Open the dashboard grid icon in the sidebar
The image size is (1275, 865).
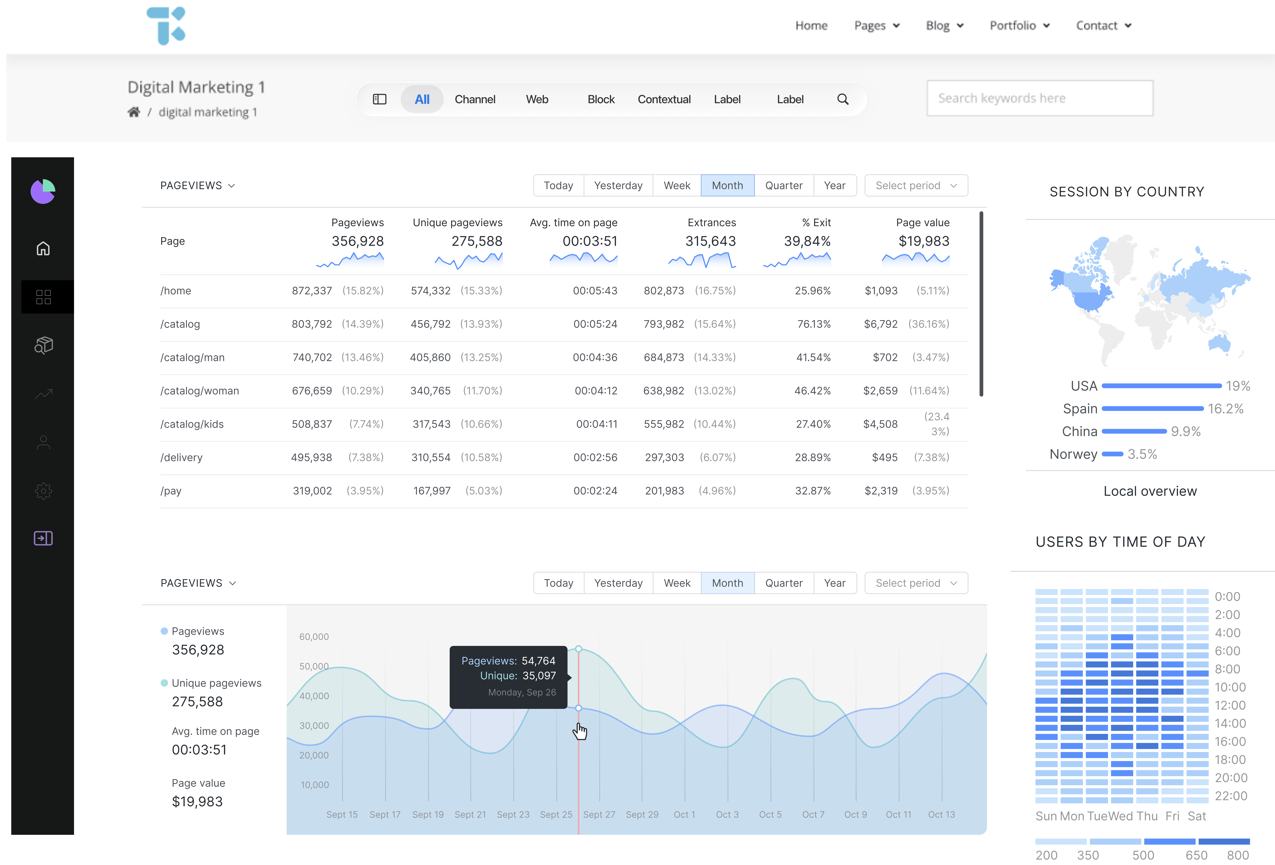pos(43,297)
